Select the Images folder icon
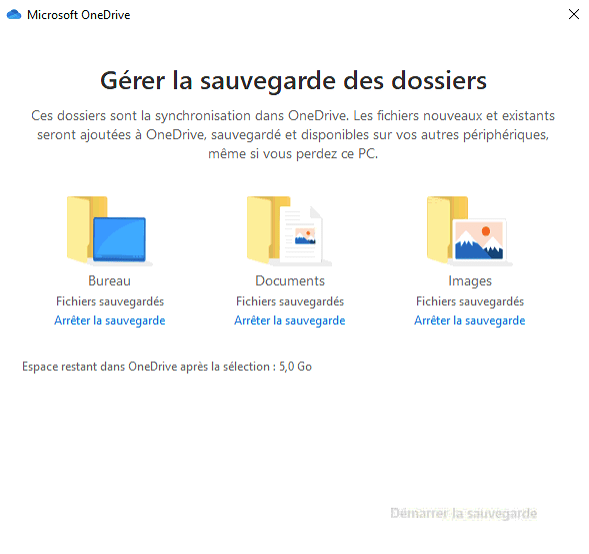 470,230
